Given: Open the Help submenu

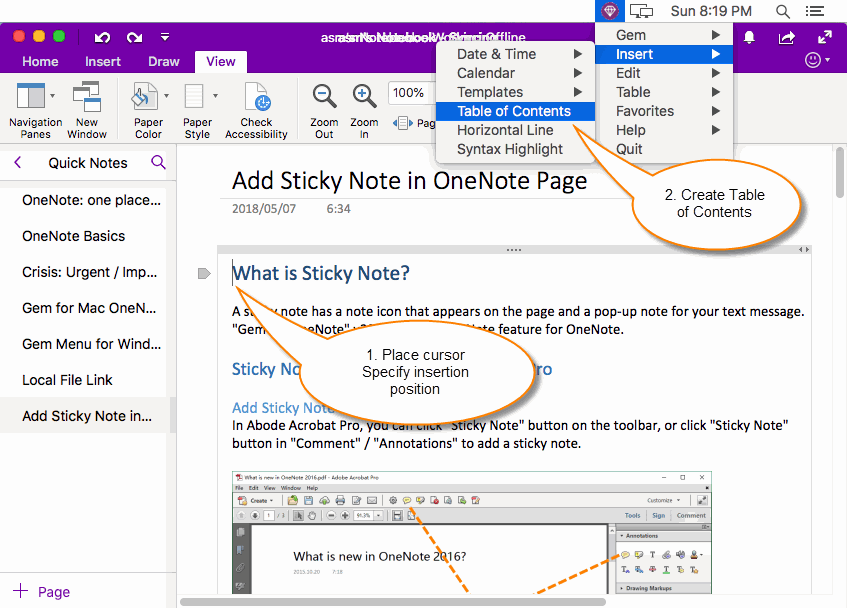Looking at the screenshot, I should (664, 130).
